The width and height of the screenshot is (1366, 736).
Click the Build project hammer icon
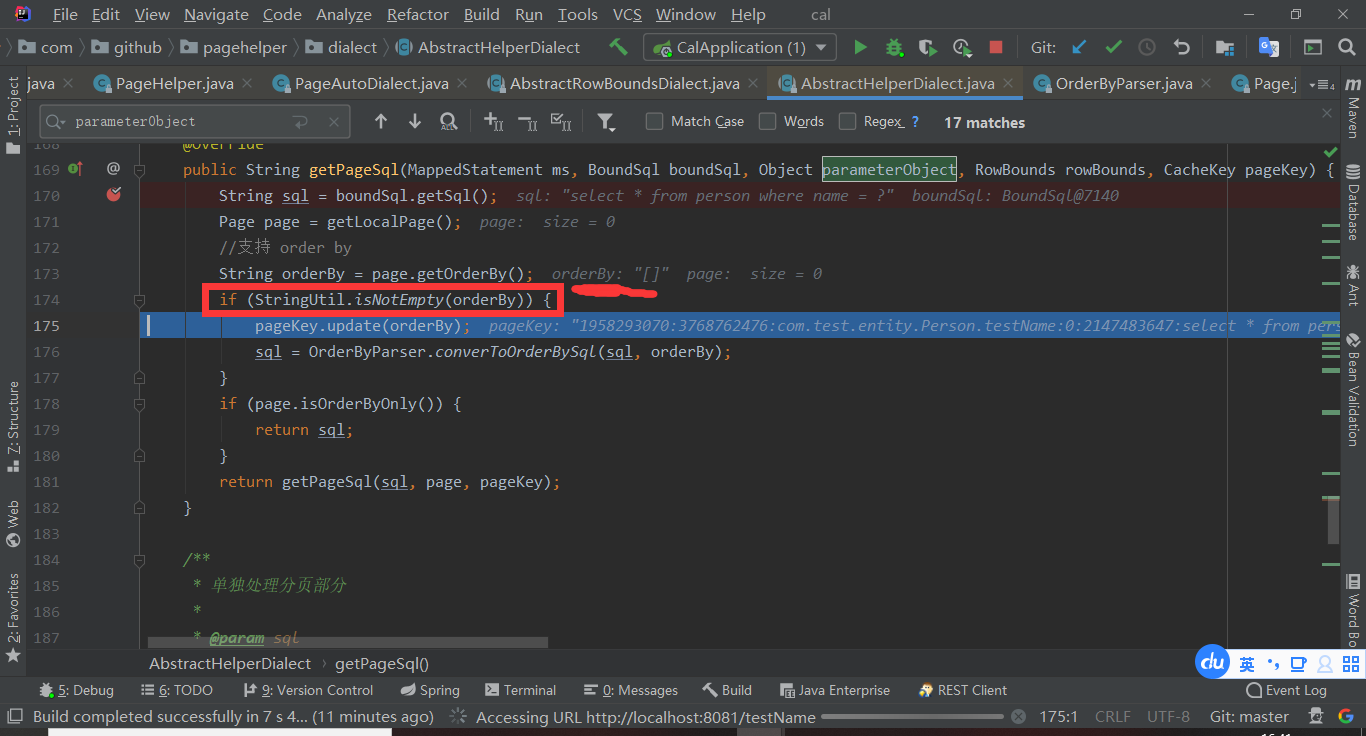pyautogui.click(x=619, y=47)
